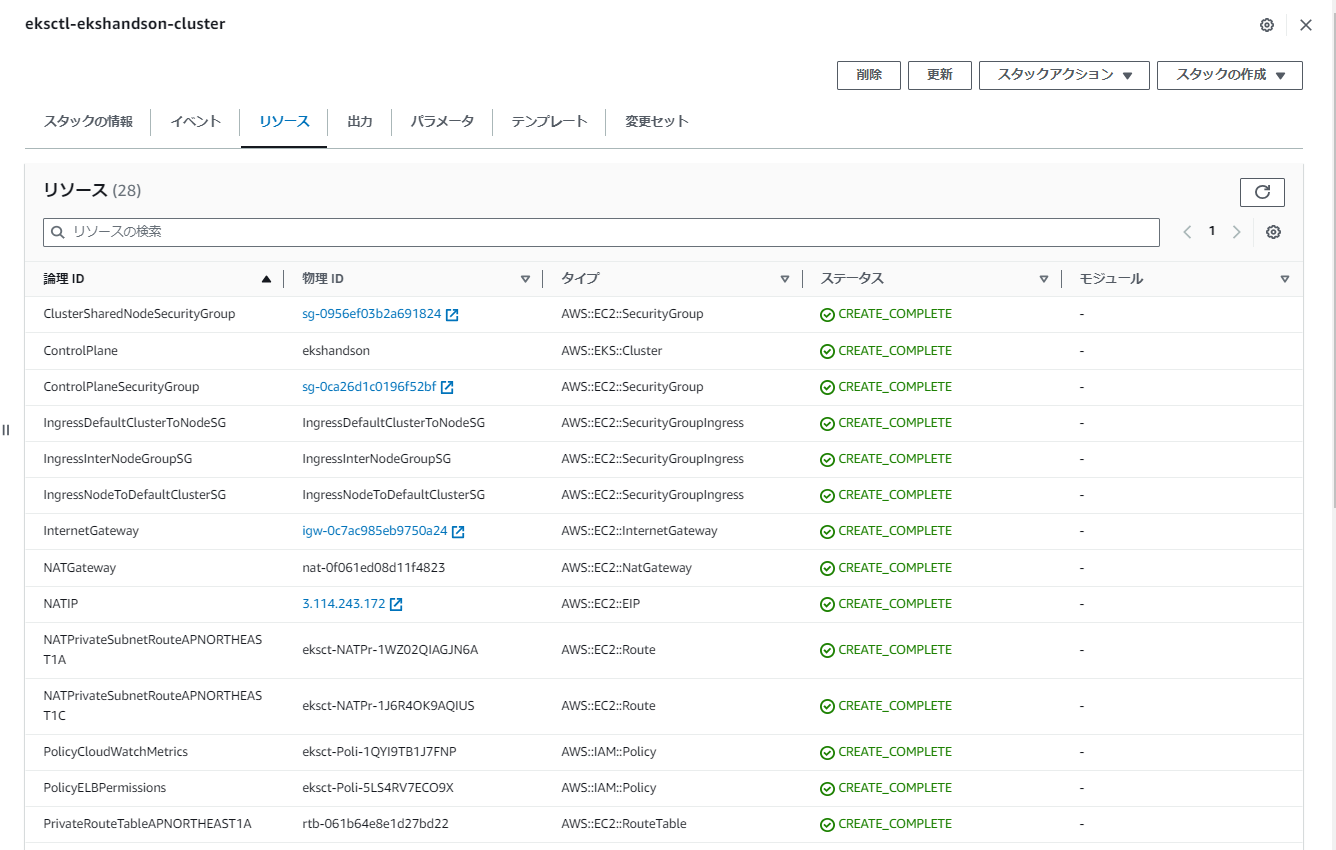
Task: Switch to イベント tab
Action: pos(196,122)
